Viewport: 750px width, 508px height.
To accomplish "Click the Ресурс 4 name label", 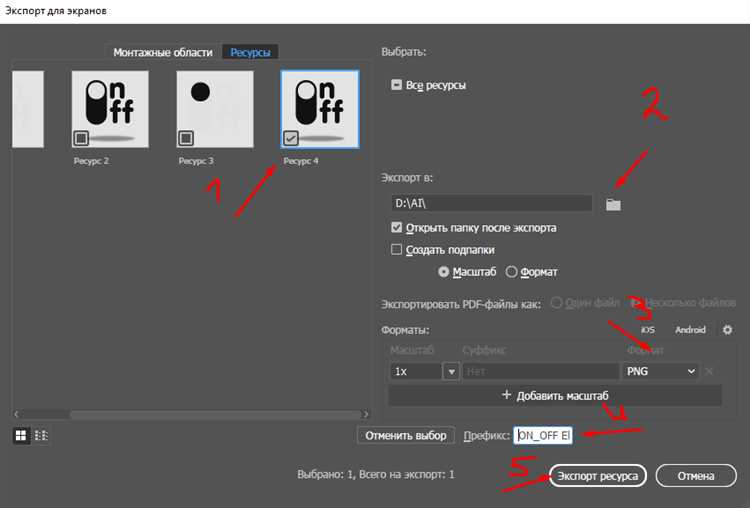I will [301, 161].
